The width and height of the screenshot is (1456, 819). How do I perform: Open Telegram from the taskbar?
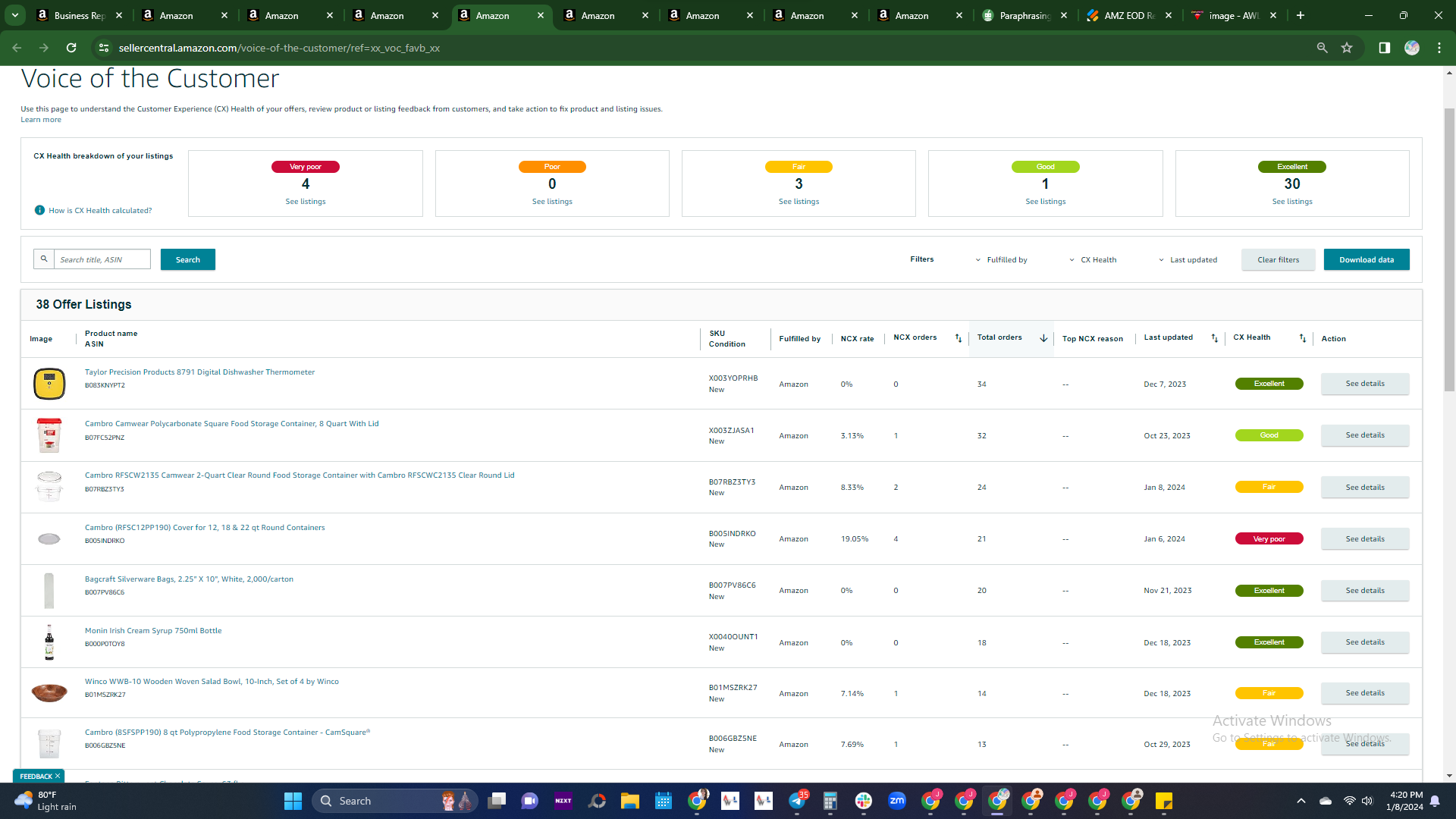[x=797, y=801]
